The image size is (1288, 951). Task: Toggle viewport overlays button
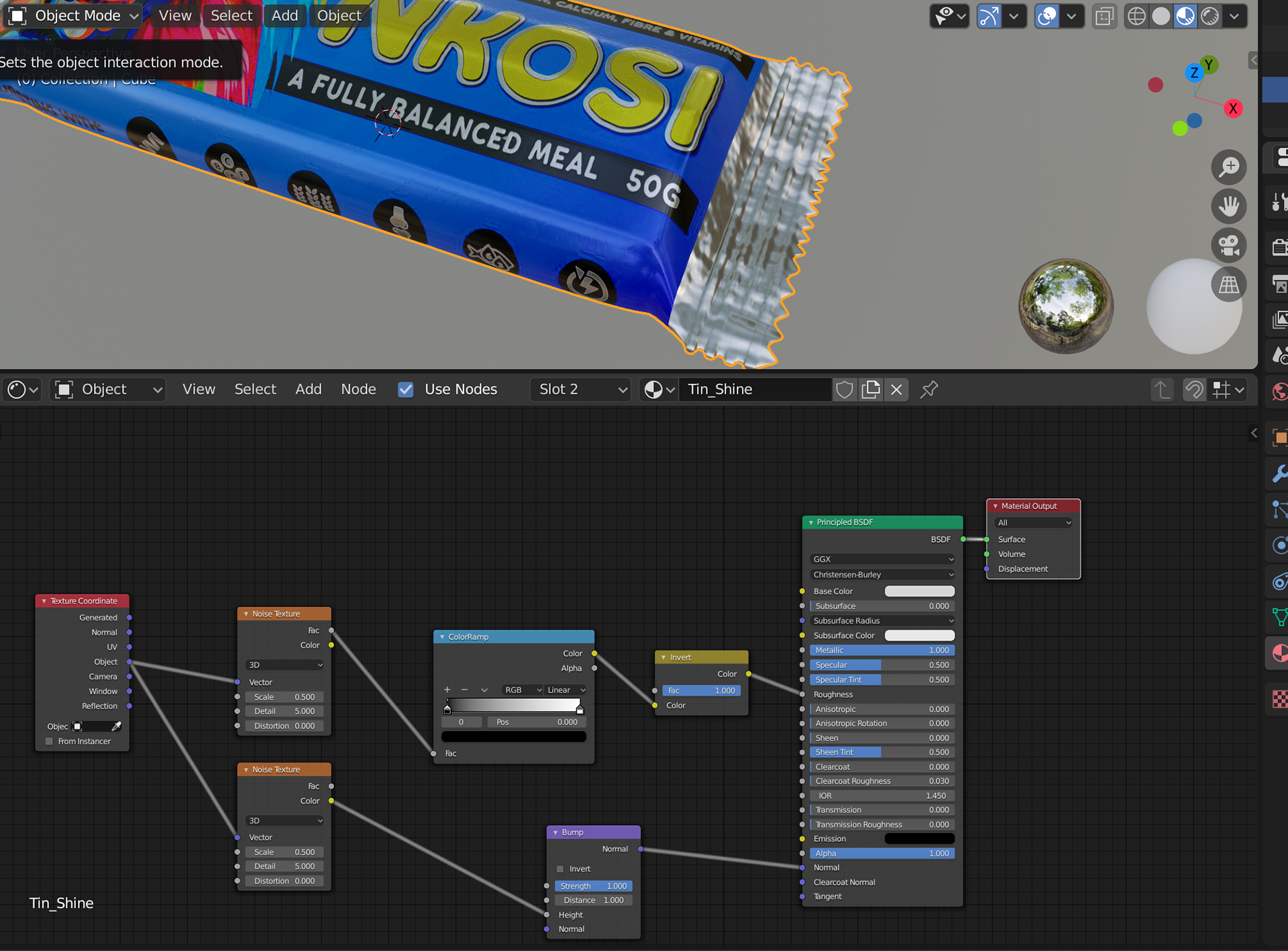1046,15
